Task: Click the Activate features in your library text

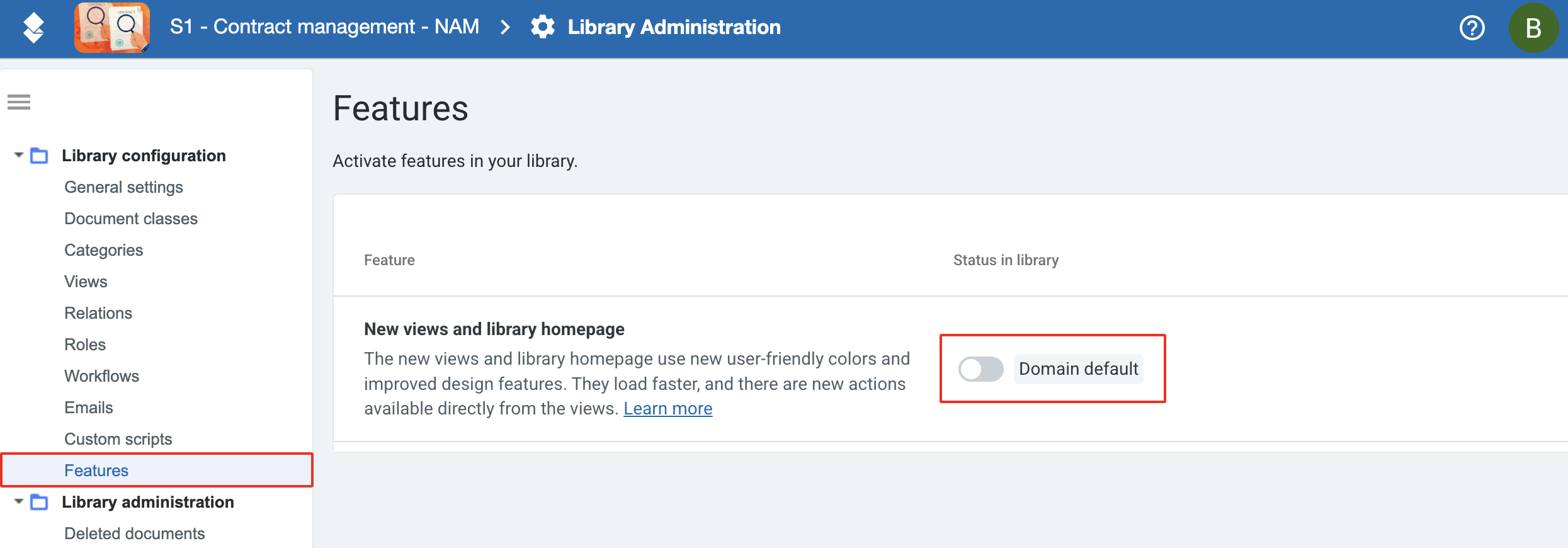Action: (455, 161)
